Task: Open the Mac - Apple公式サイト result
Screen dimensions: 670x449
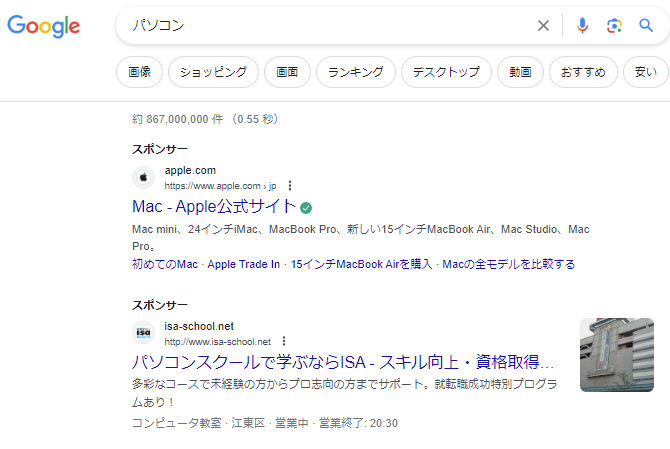Action: coord(214,206)
